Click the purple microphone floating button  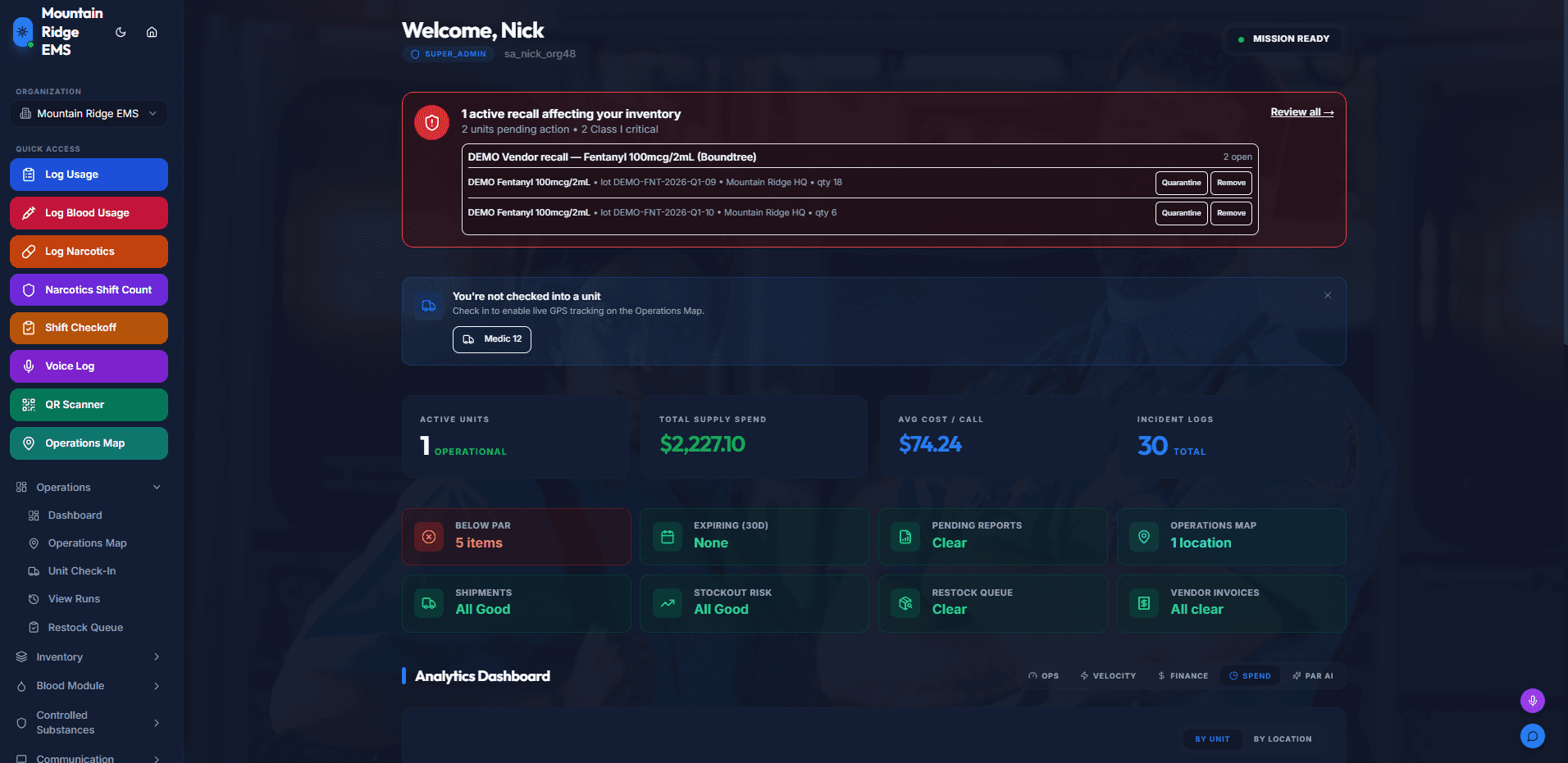[1533, 701]
